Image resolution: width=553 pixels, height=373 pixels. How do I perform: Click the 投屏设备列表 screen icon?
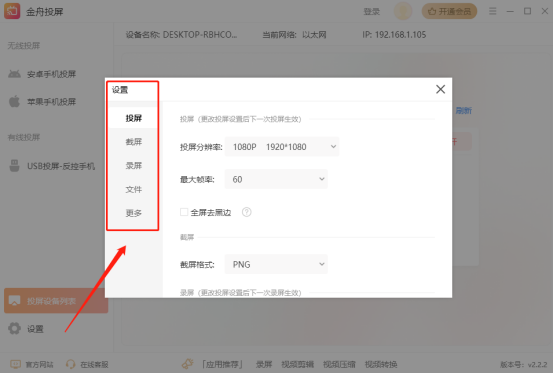[14, 301]
